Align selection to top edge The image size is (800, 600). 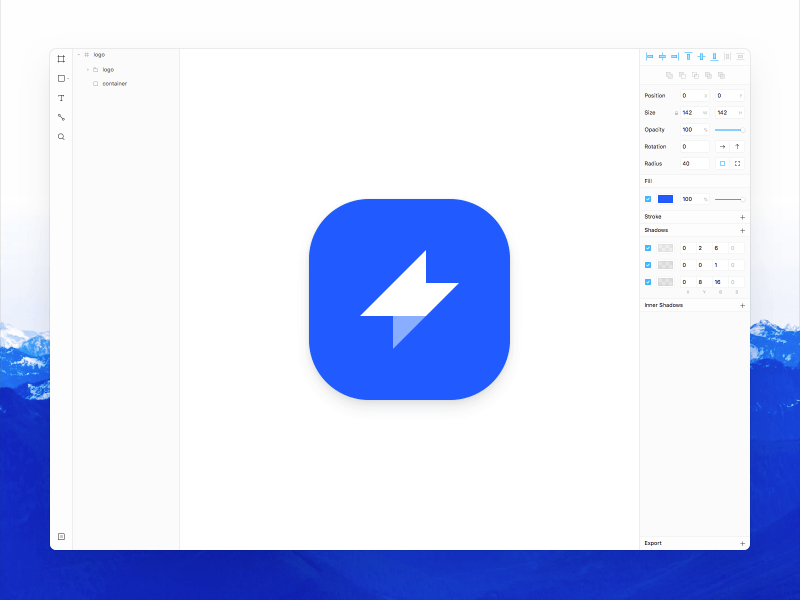[688, 57]
